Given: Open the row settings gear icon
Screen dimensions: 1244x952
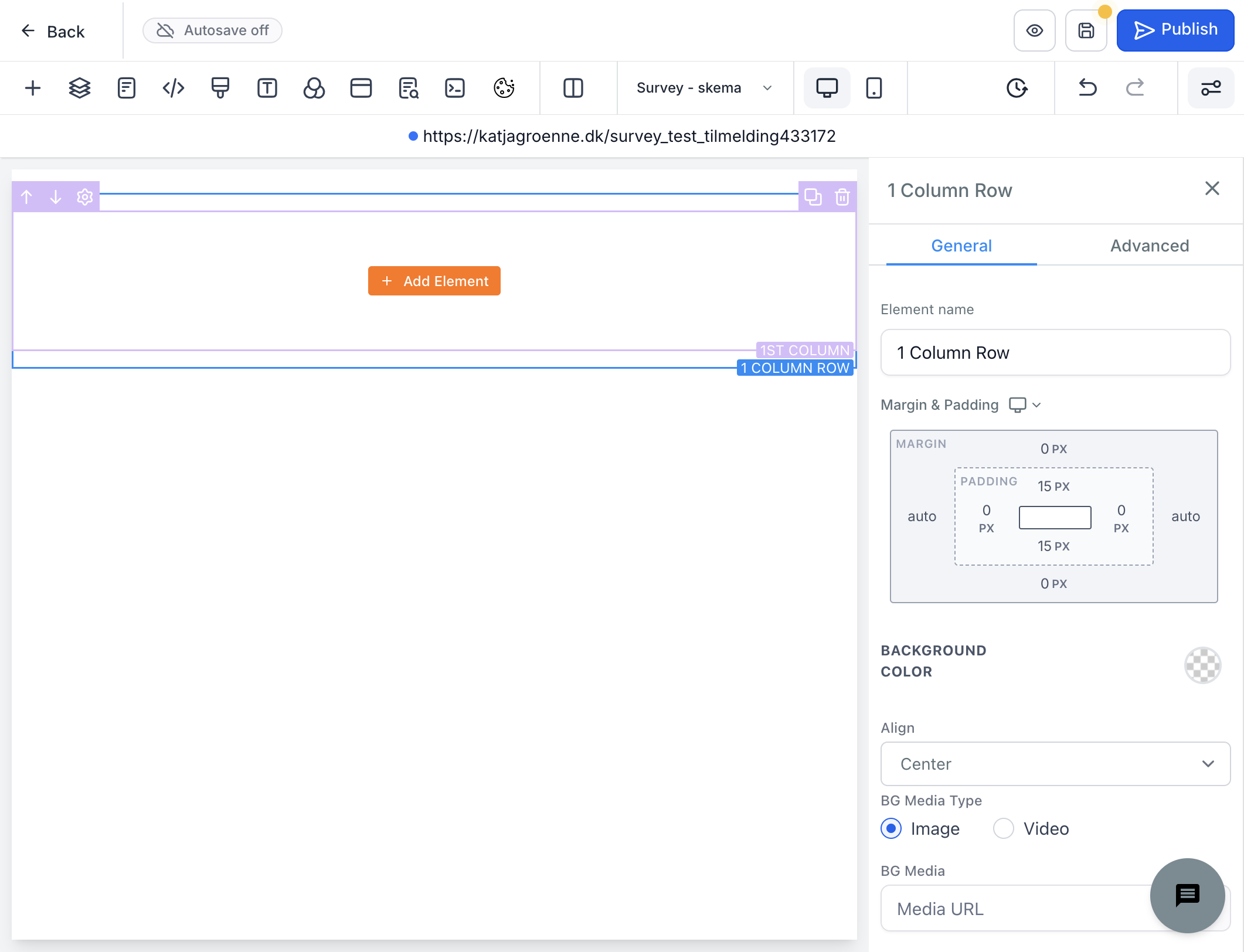Looking at the screenshot, I should pyautogui.click(x=85, y=197).
